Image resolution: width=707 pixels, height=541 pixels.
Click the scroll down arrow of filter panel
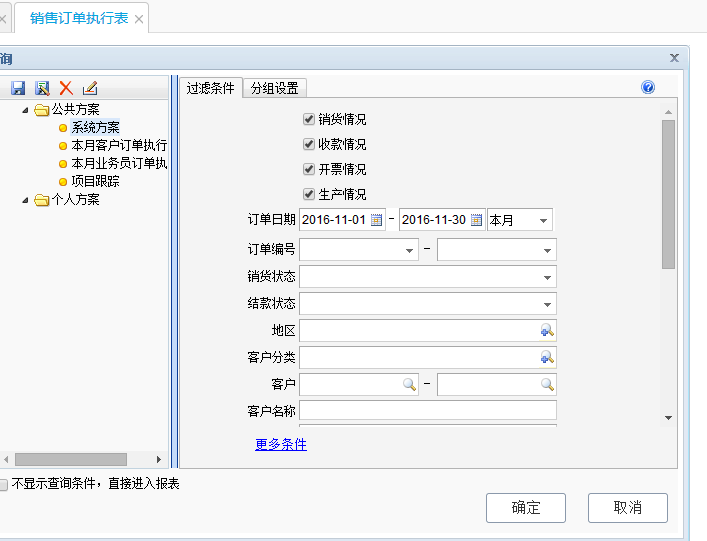(668, 418)
